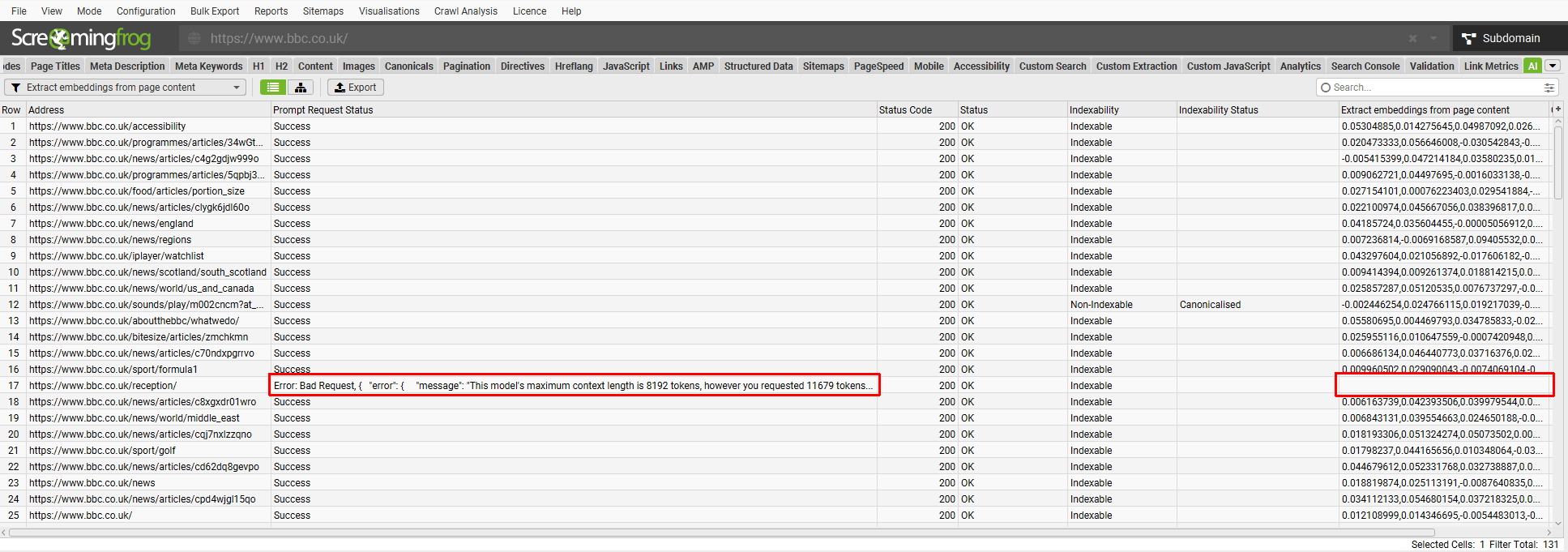1568x552 pixels.
Task: Sort by the Status Code column header
Action: pyautogui.click(x=917, y=109)
